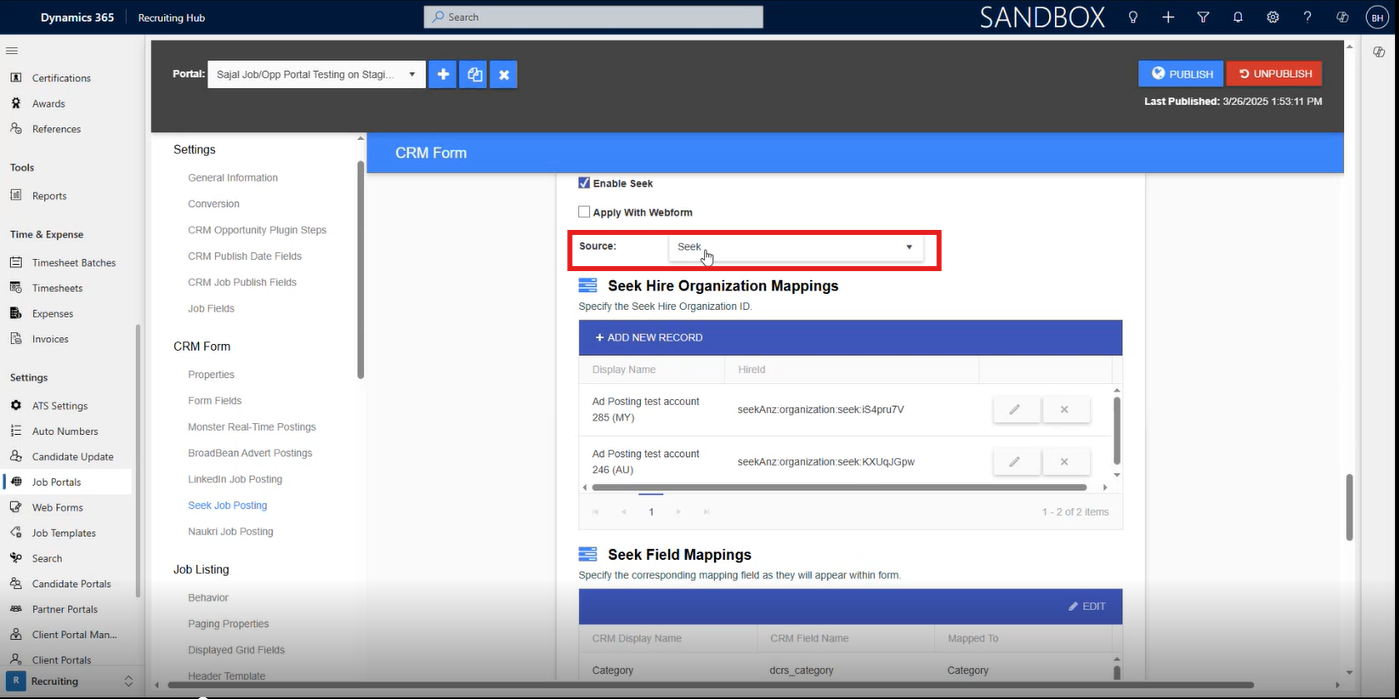Open the Portal selection dropdown
The image size is (1399, 699).
click(316, 74)
